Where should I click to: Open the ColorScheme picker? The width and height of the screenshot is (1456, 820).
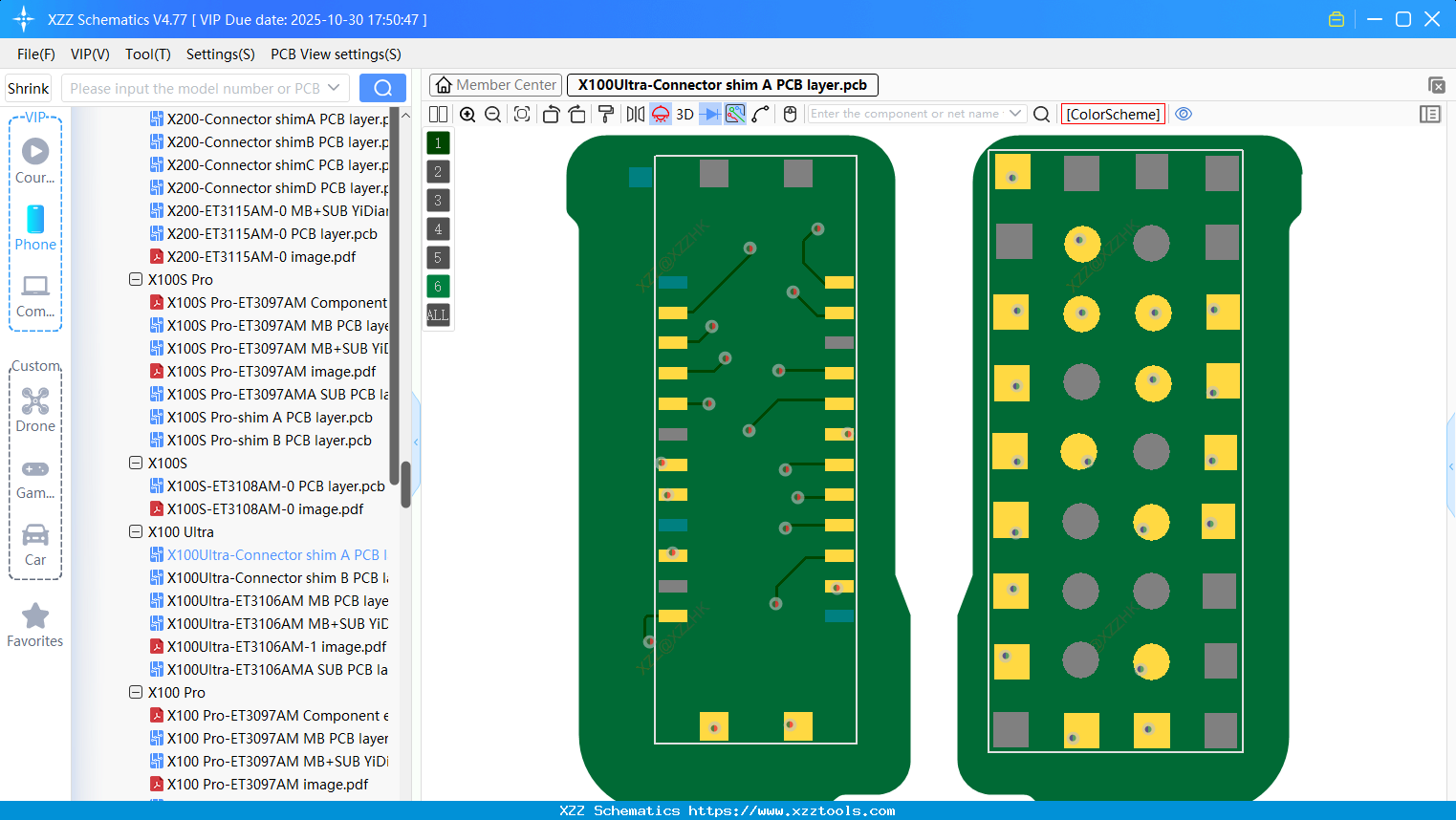coord(1112,114)
